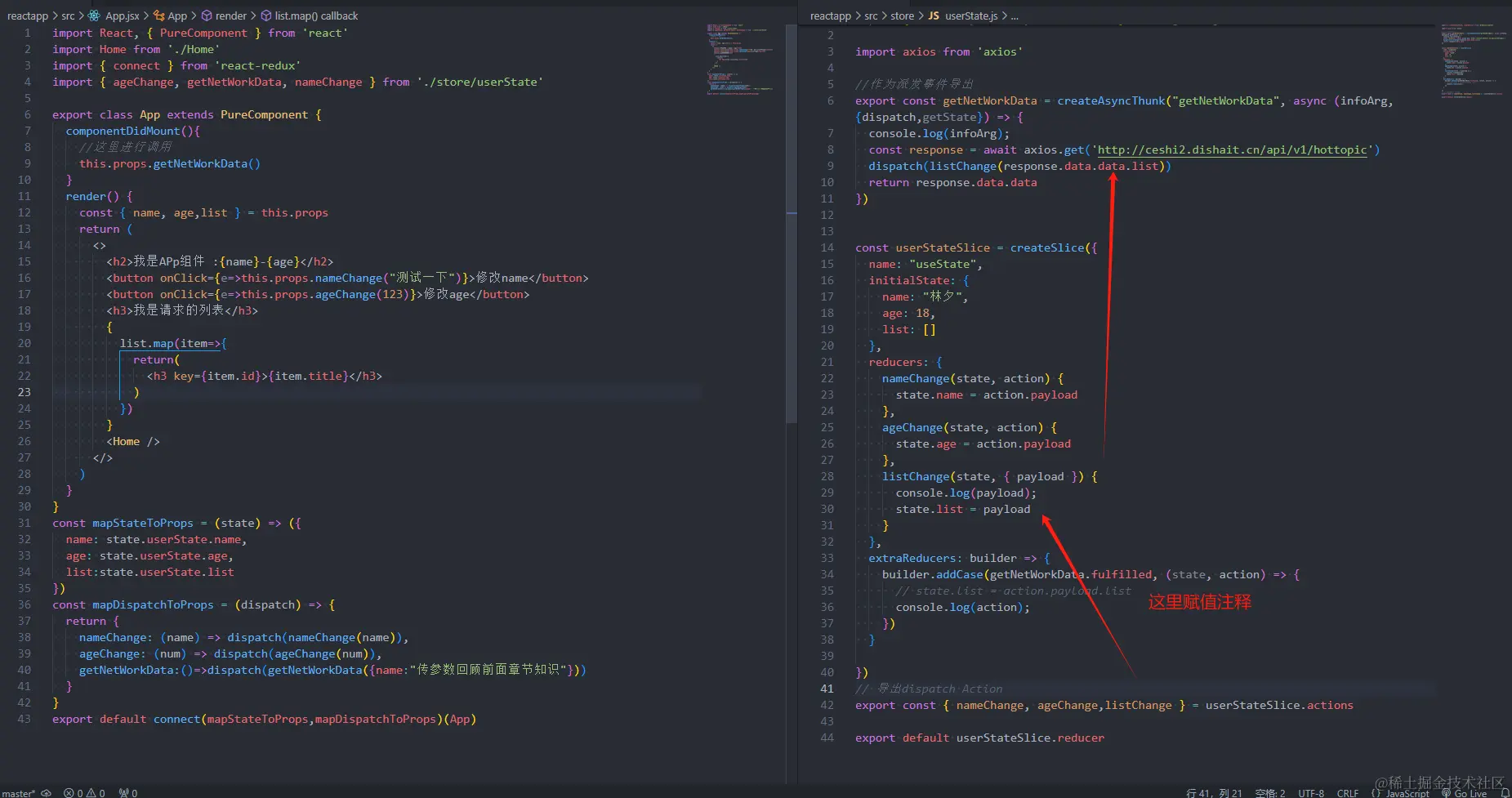This screenshot has height=798, width=1512.
Task: Click line number 23 in App.jsx gutter
Action: [x=25, y=392]
